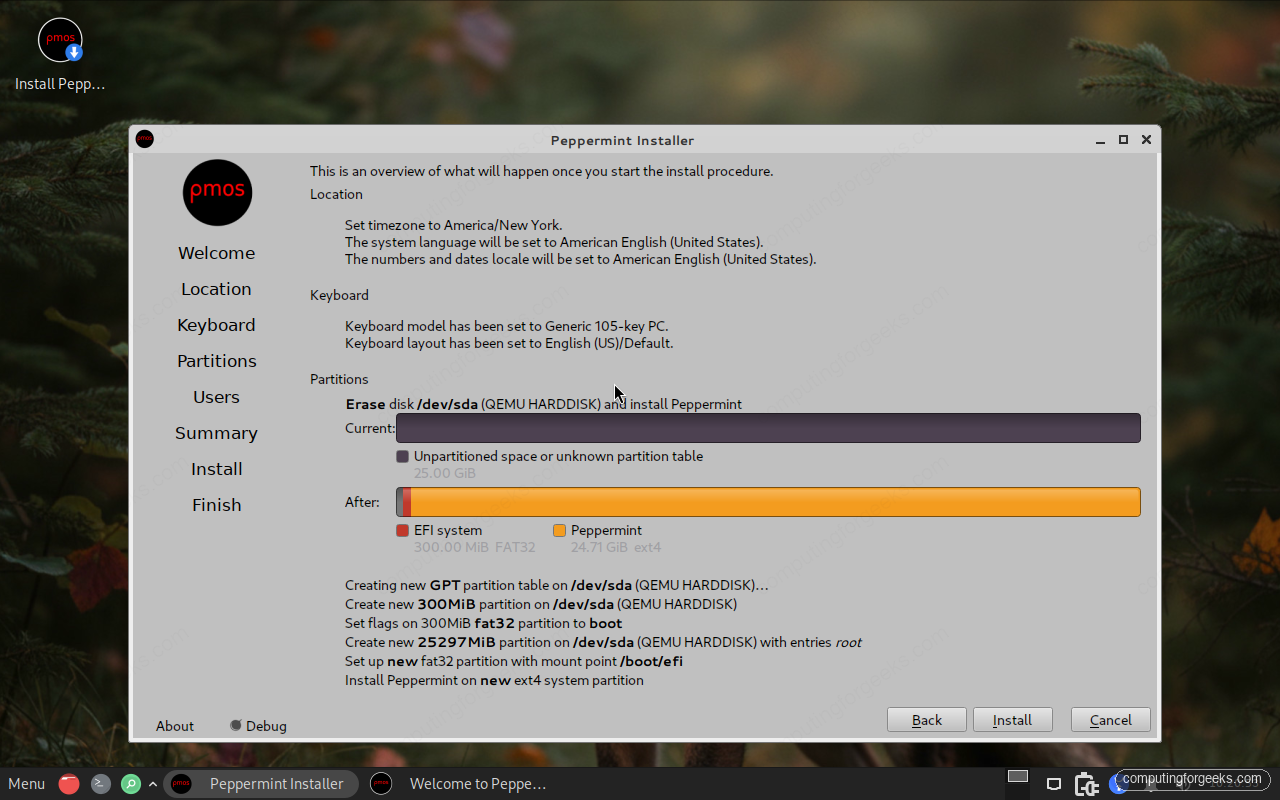Viewport: 1280px width, 800px height.
Task: Click the Install button
Action: click(1012, 720)
